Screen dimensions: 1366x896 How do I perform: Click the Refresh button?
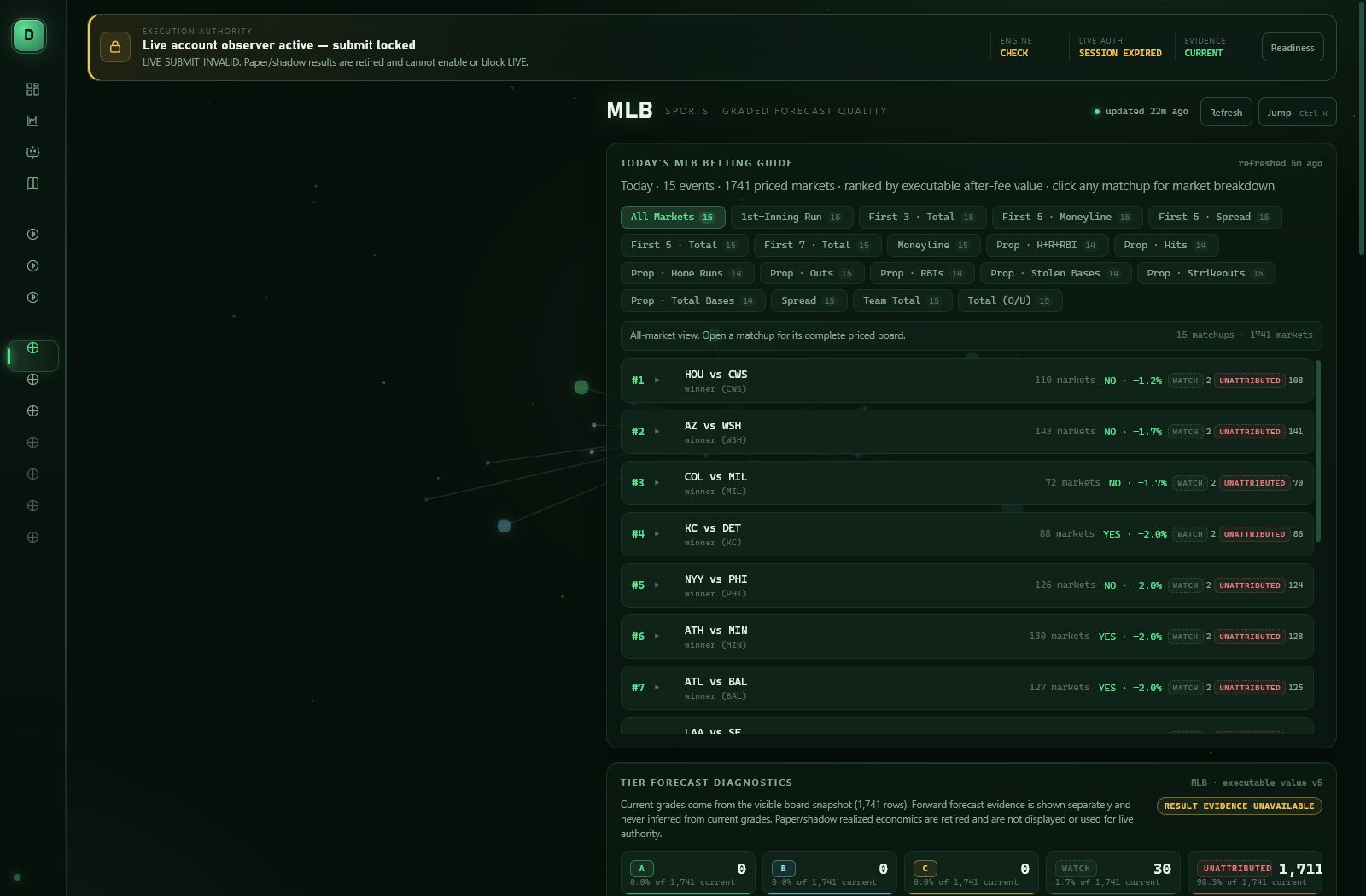(x=1226, y=112)
